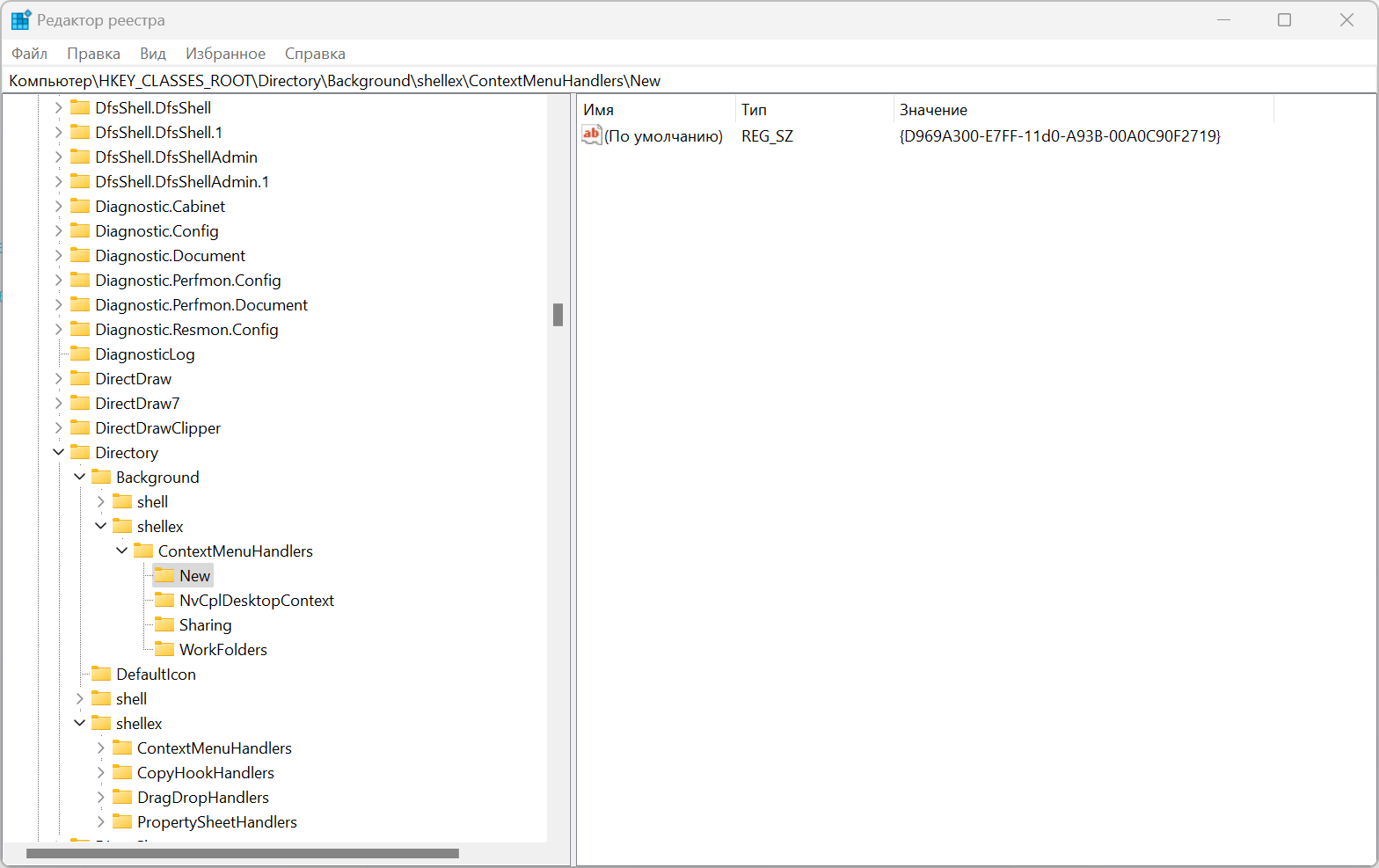Image resolution: width=1379 pixels, height=868 pixels.
Task: Click the Diagnostic.Perfmon.Document folder icon
Action: coord(80,304)
